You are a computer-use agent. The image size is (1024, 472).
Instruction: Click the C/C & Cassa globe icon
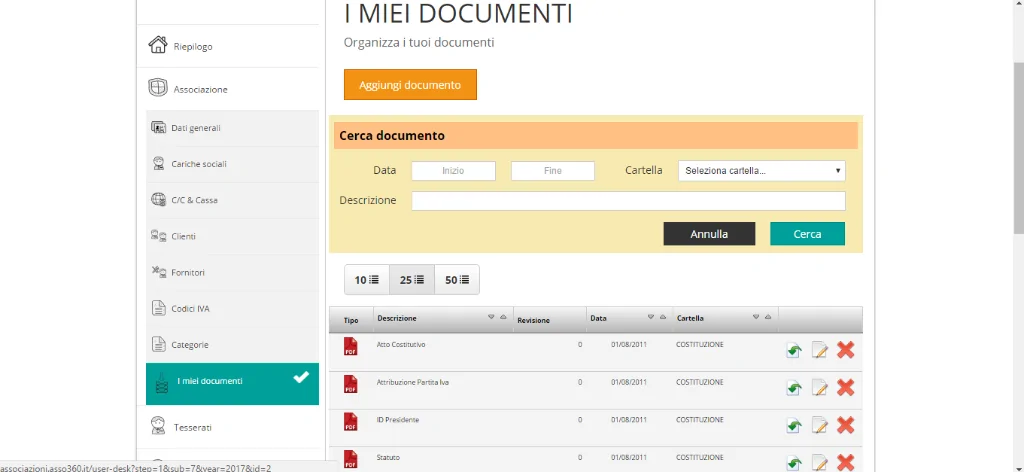pos(158,200)
